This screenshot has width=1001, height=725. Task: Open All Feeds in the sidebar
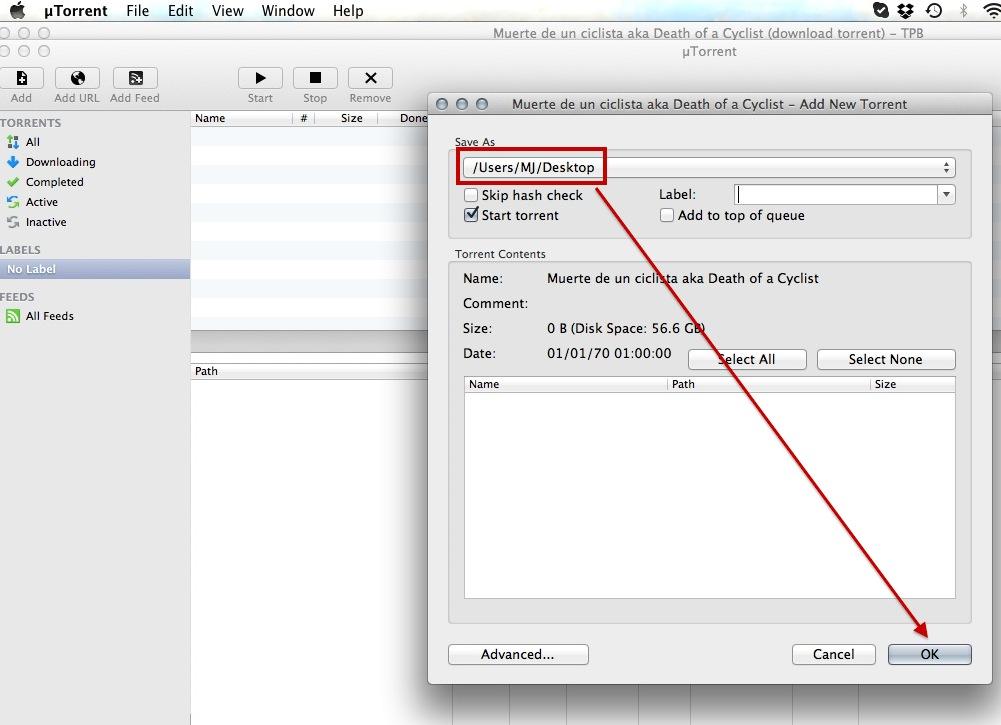tap(49, 316)
